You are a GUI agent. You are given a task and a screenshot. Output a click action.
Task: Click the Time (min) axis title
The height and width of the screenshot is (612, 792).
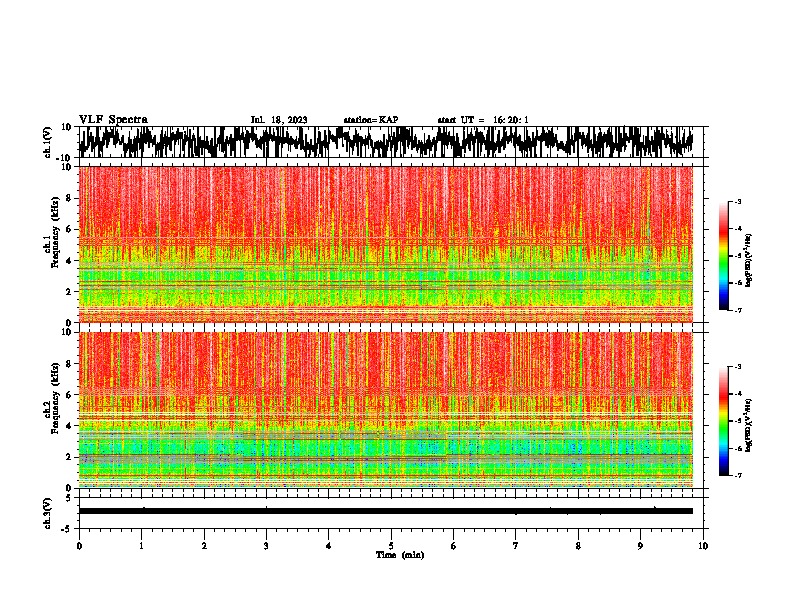coord(400,555)
